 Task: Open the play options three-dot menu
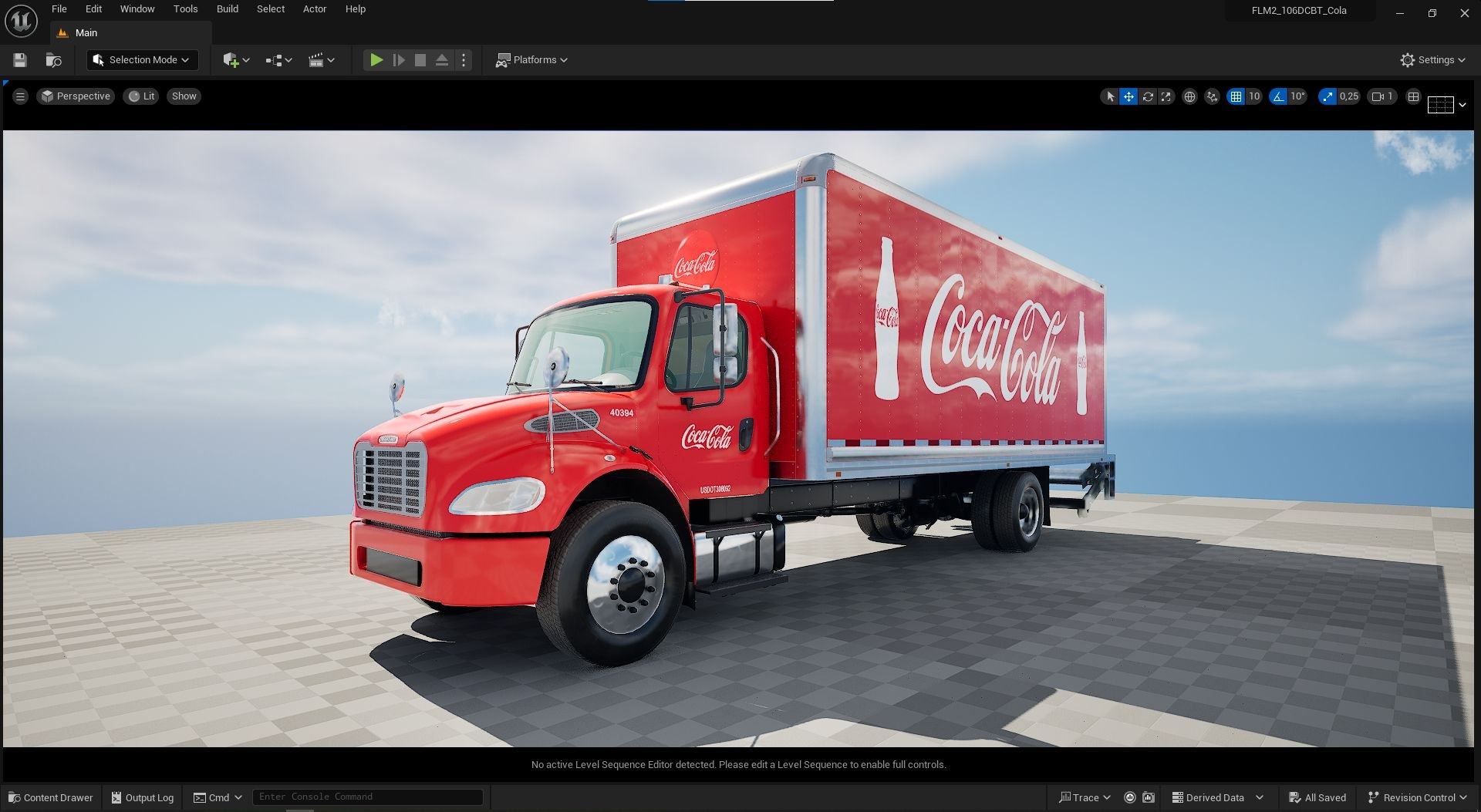464,60
